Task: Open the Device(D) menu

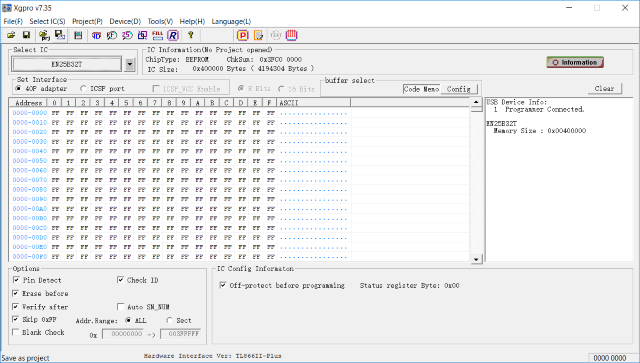Action: click(125, 21)
